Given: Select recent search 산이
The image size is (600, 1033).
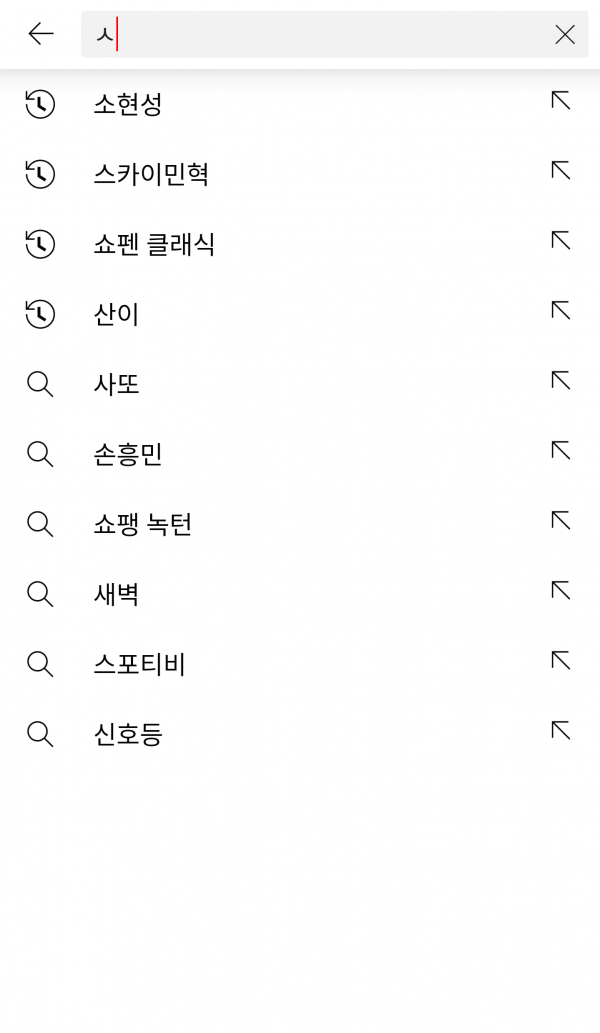Looking at the screenshot, I should click(x=116, y=314).
